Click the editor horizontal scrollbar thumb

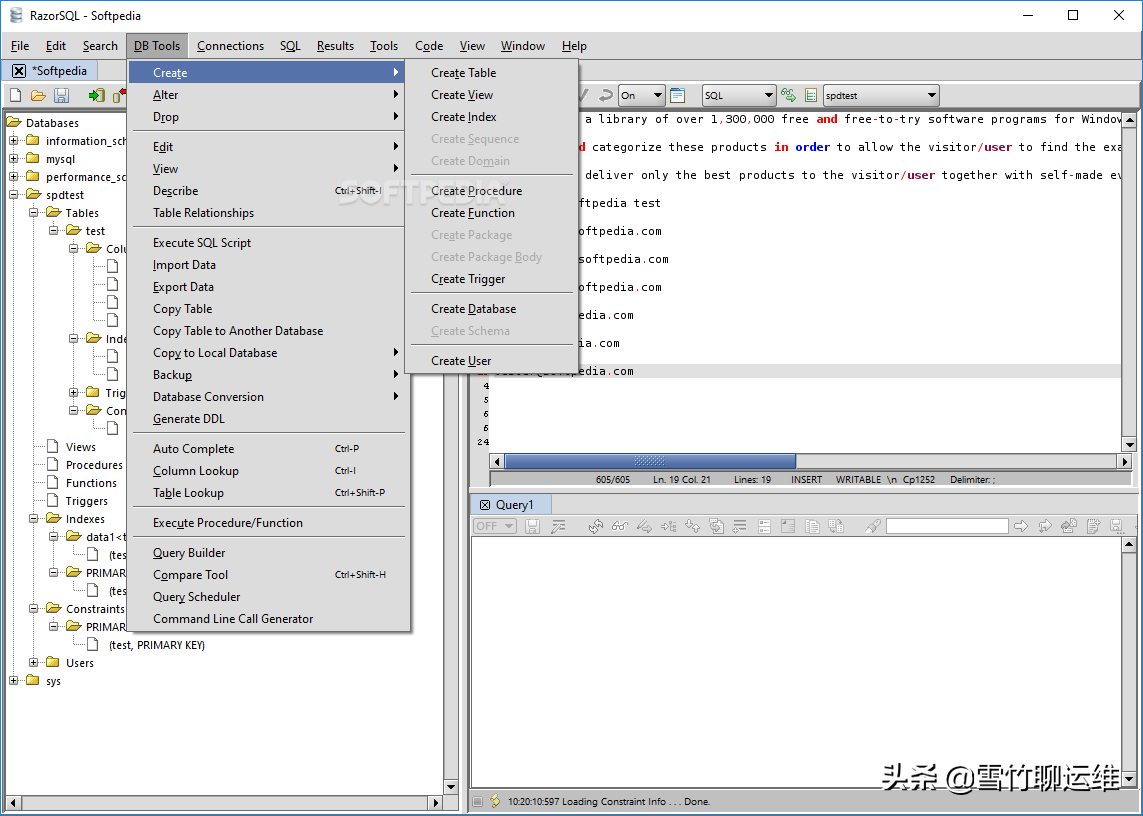point(649,461)
